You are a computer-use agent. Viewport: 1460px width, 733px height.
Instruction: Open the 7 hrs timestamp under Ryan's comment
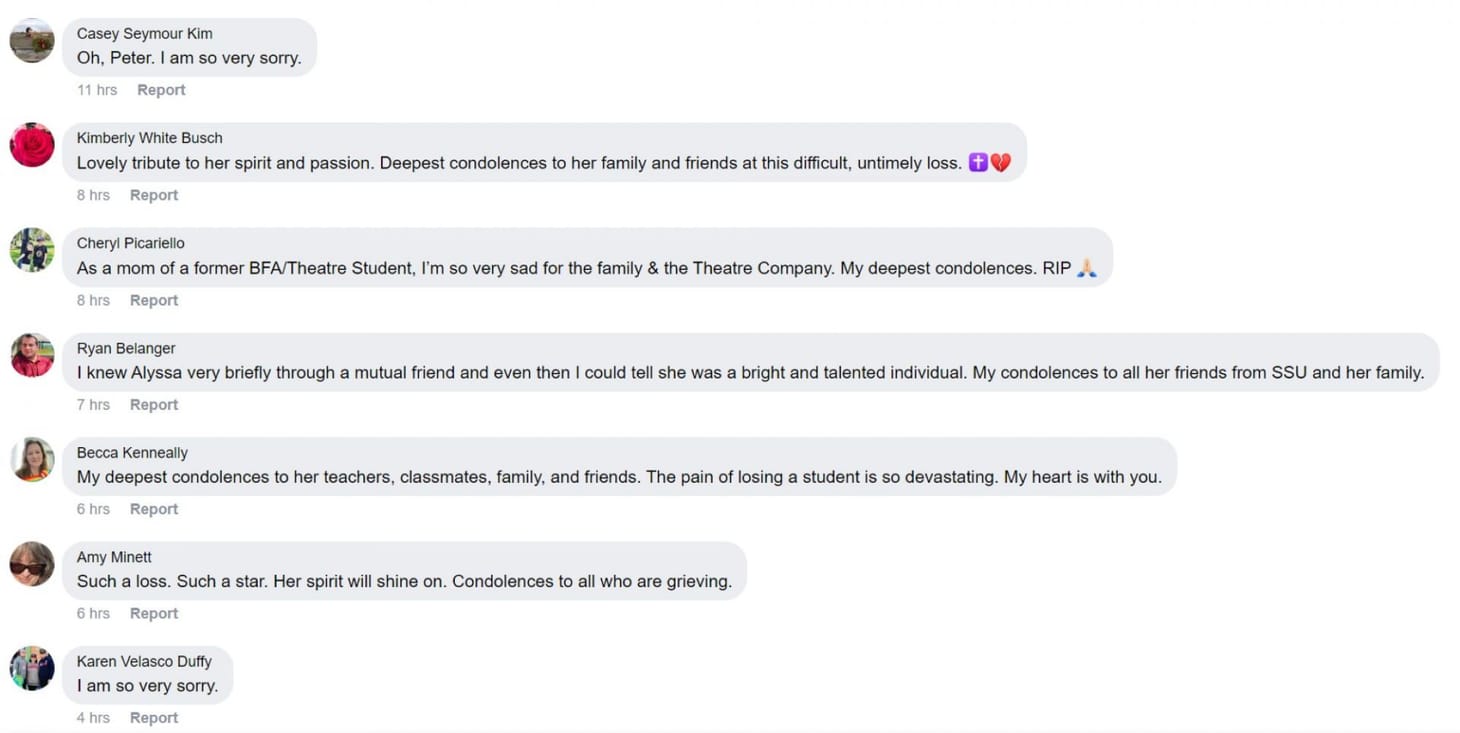pos(93,404)
